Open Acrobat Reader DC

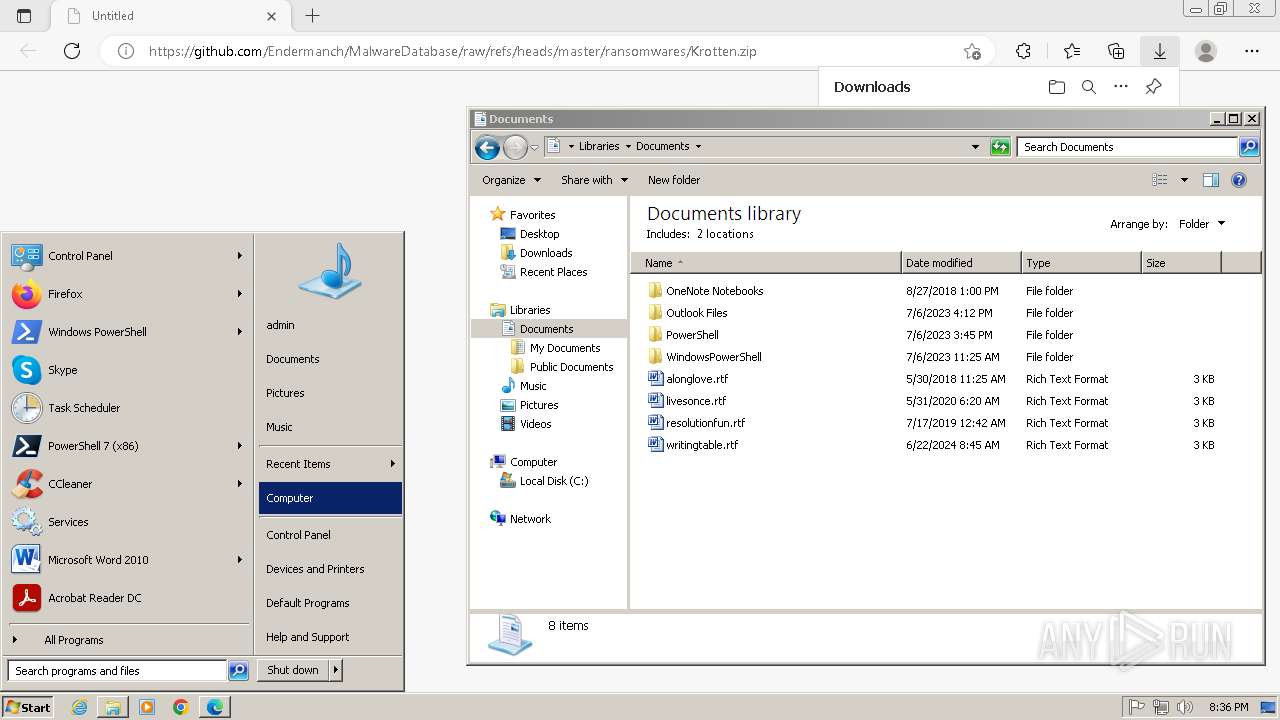[126, 598]
